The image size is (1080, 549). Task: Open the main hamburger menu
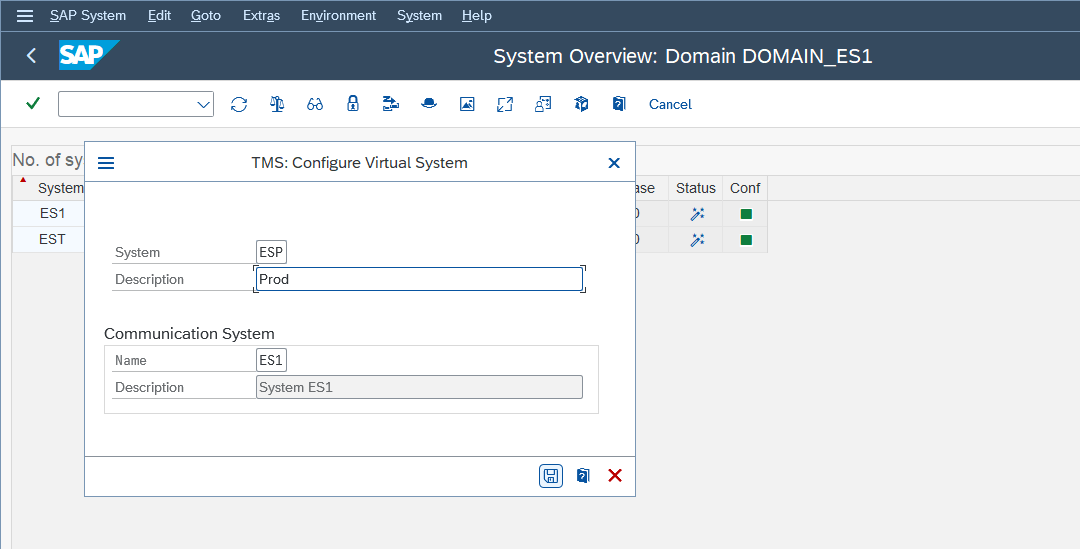click(25, 15)
